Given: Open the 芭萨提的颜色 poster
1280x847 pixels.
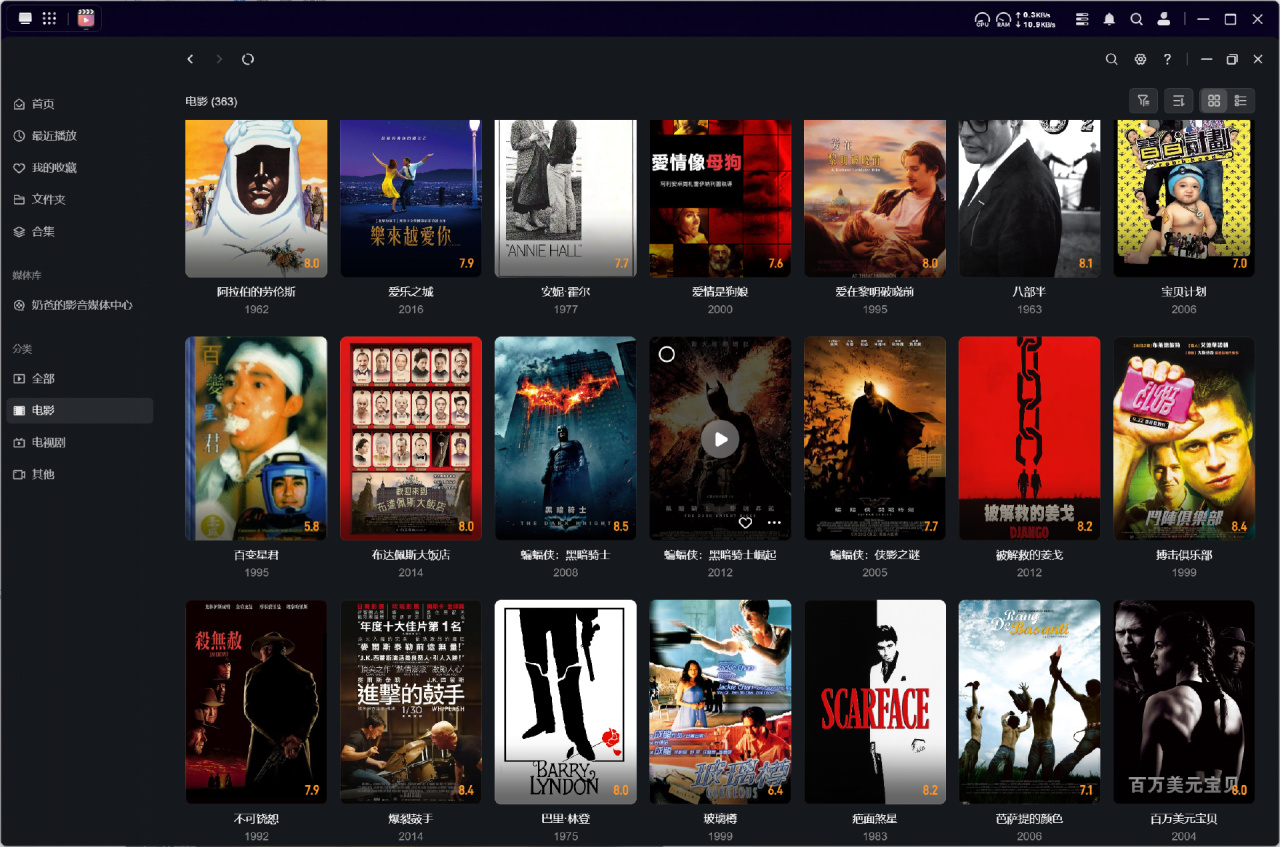Looking at the screenshot, I should (1030, 702).
